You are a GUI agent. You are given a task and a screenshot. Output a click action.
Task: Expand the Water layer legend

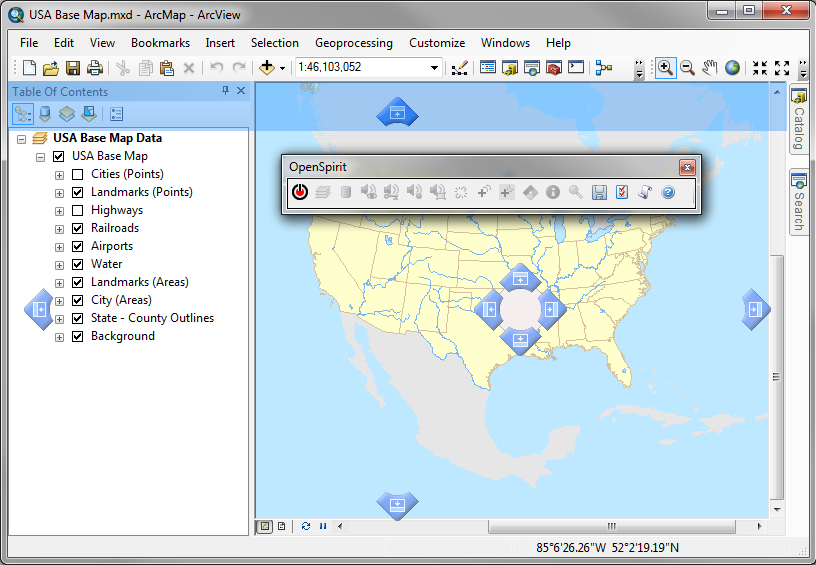point(59,265)
